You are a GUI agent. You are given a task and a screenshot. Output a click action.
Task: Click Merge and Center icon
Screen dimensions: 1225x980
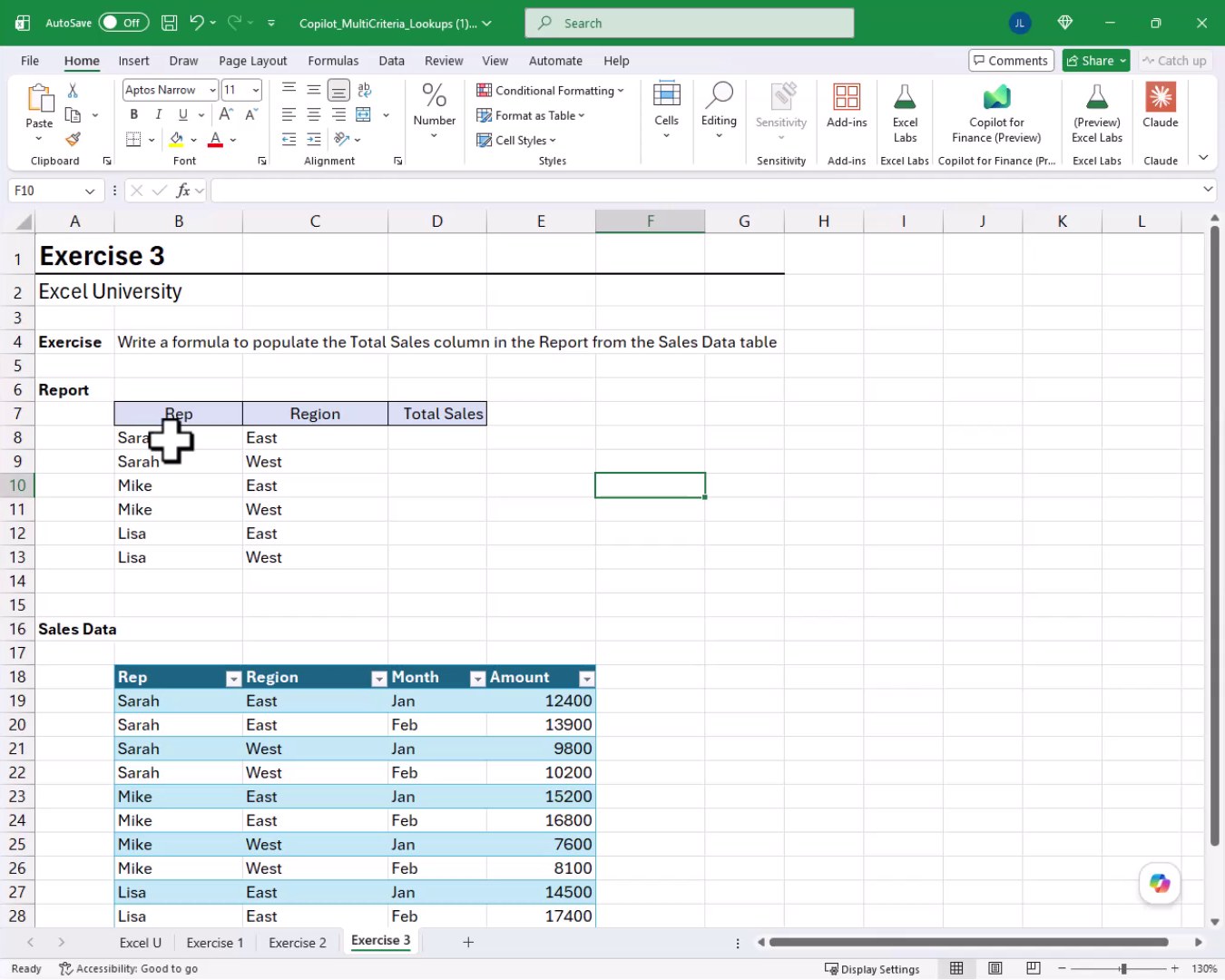(363, 114)
